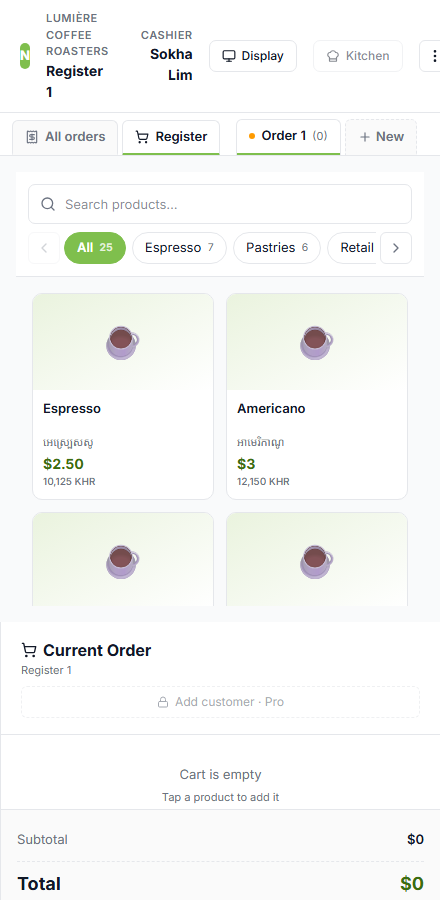Select the All 25 category chip
The height and width of the screenshot is (900, 440).
[95, 248]
